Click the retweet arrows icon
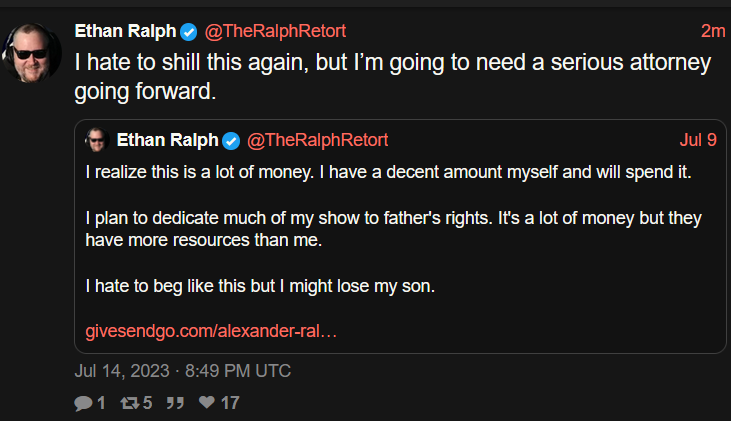Image resolution: width=731 pixels, height=421 pixels. tap(128, 403)
